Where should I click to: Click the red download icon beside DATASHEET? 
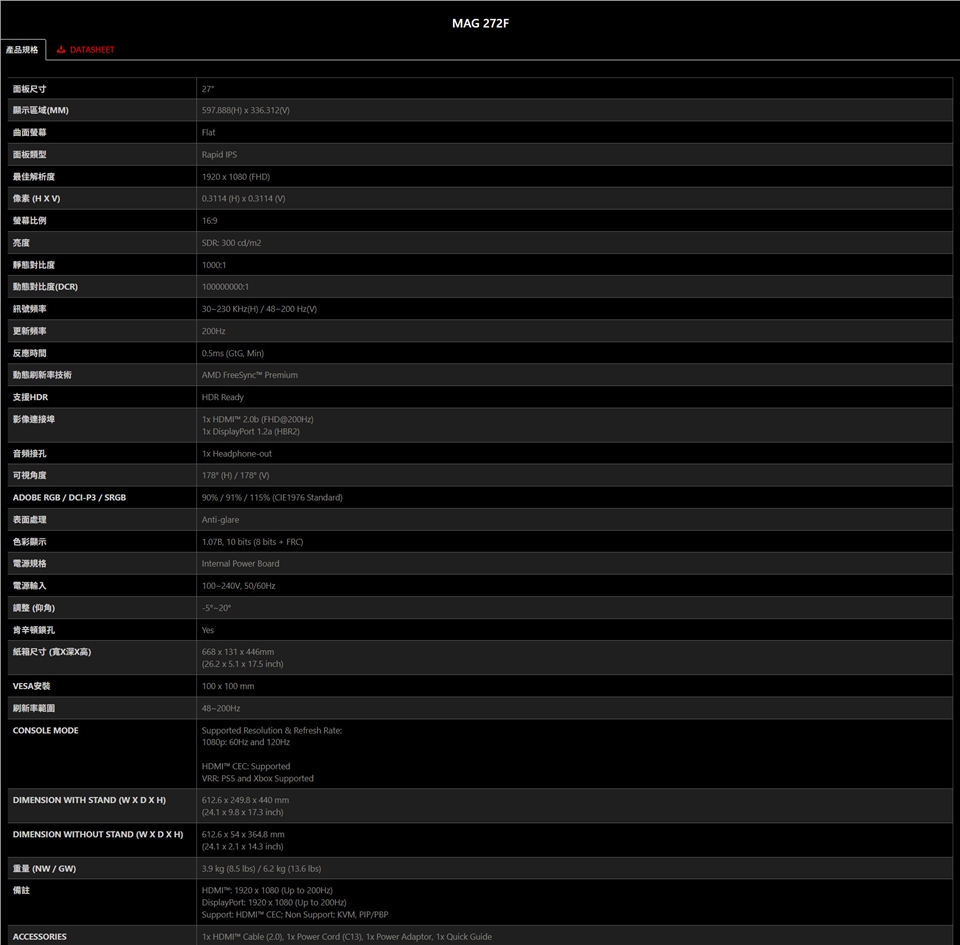click(61, 49)
